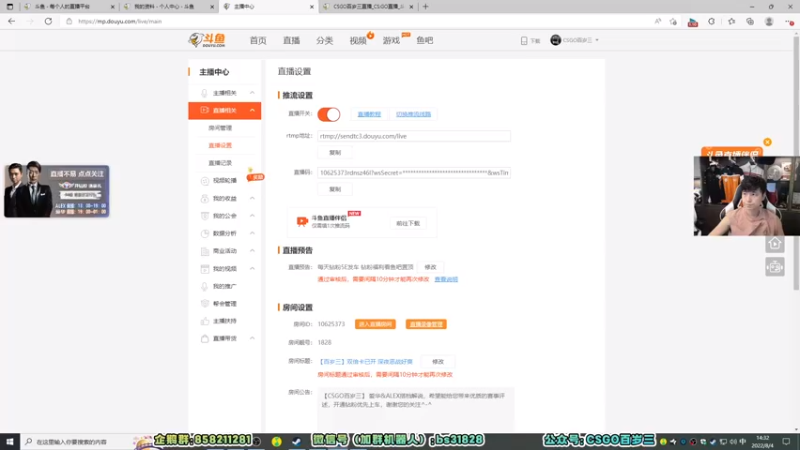This screenshot has height=450, width=800.
Task: Switch to the 个人中心 browser tab
Action: coord(168,7)
